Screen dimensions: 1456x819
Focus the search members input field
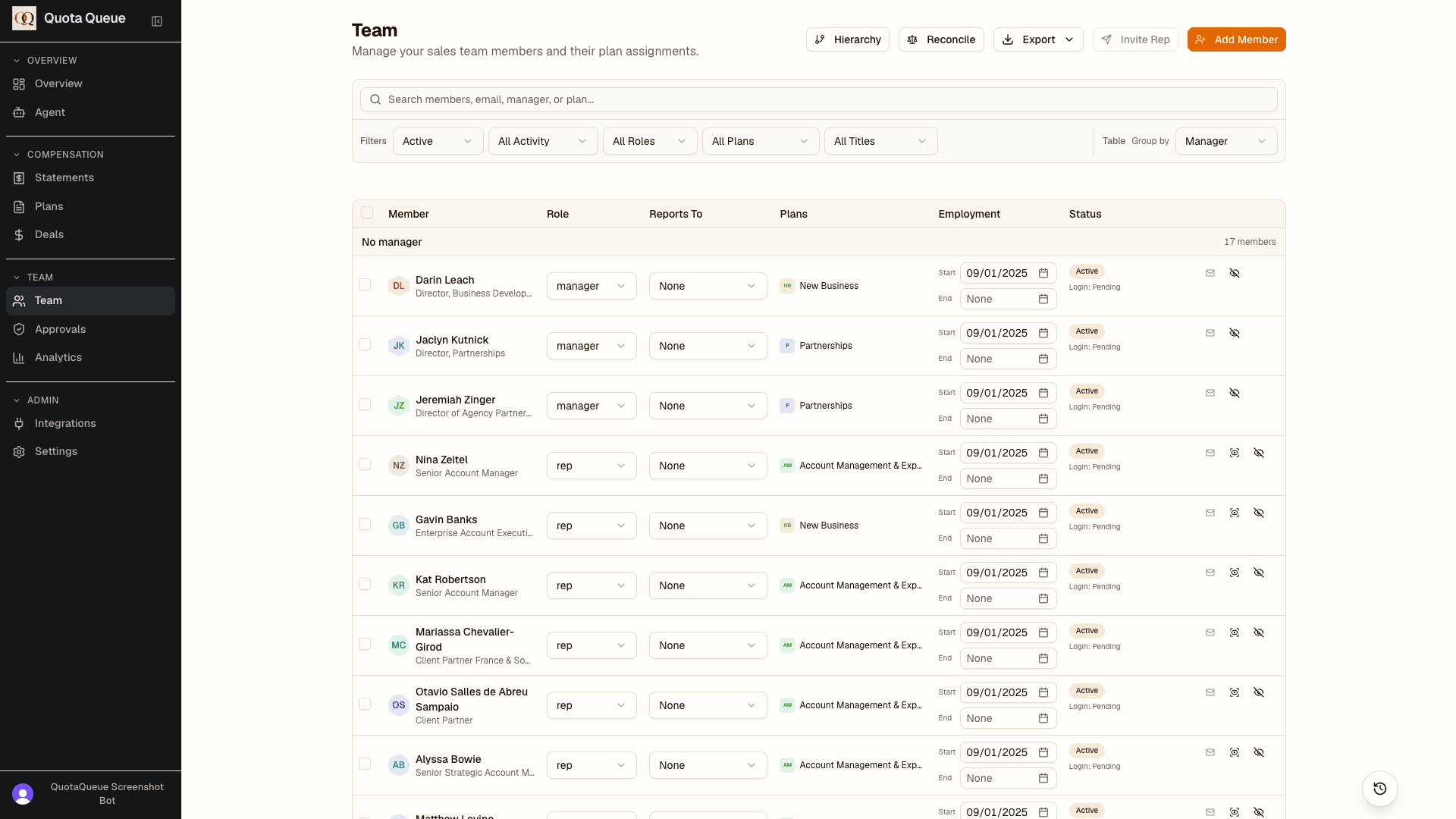pyautogui.click(x=818, y=99)
